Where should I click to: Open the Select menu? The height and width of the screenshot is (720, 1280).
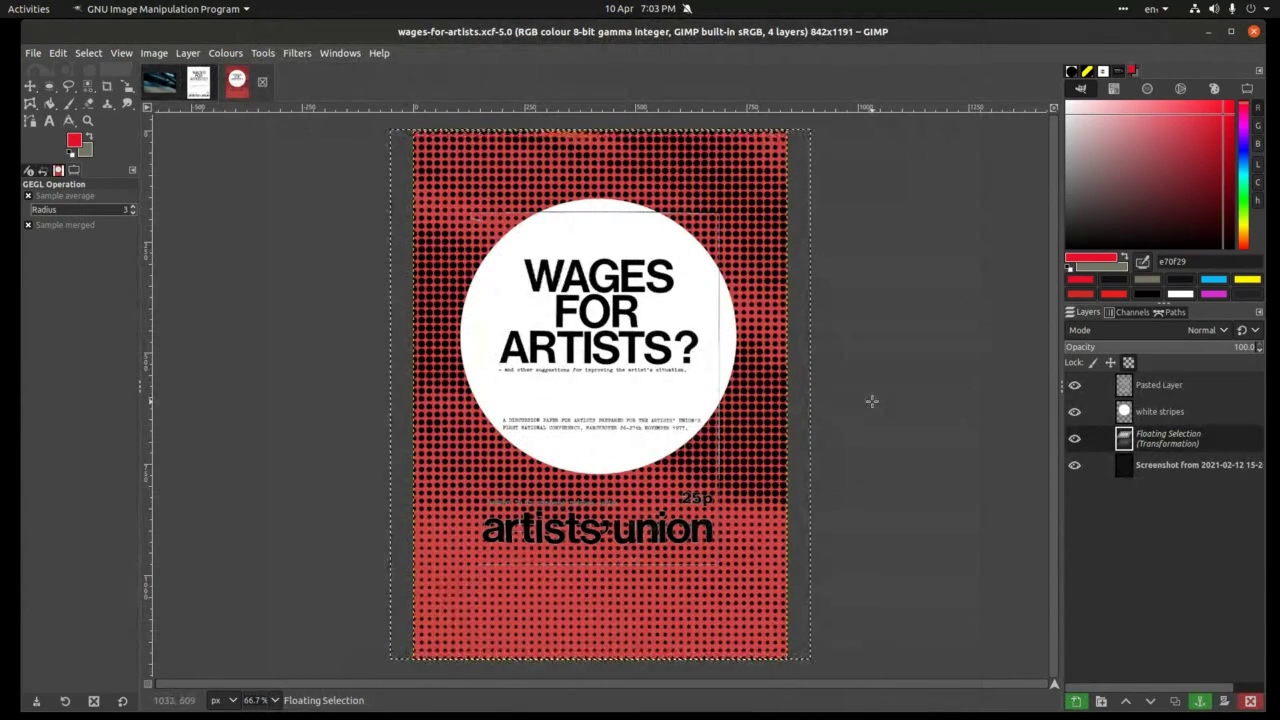(x=88, y=53)
